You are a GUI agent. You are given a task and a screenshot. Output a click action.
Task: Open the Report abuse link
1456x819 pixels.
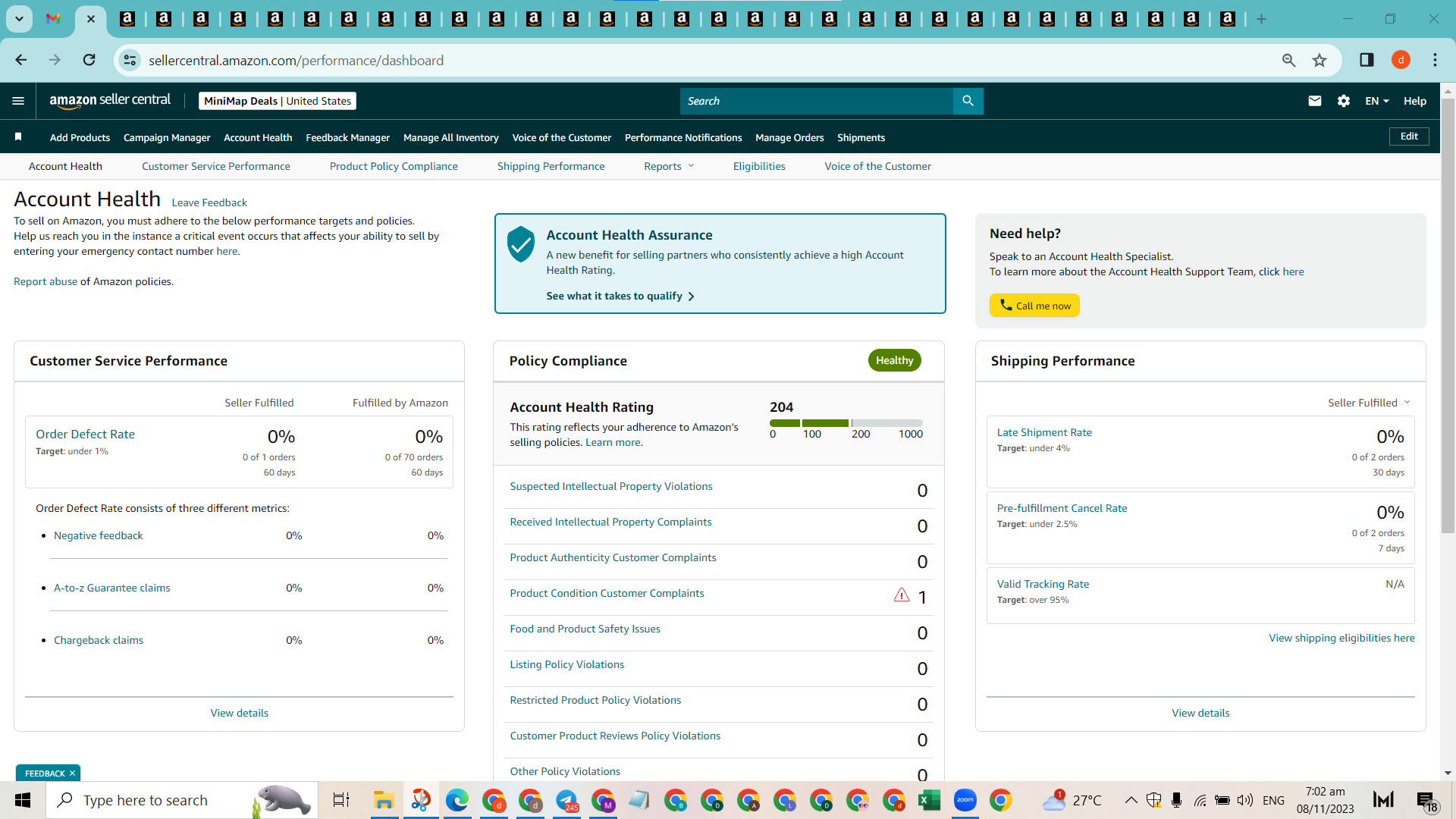point(45,281)
